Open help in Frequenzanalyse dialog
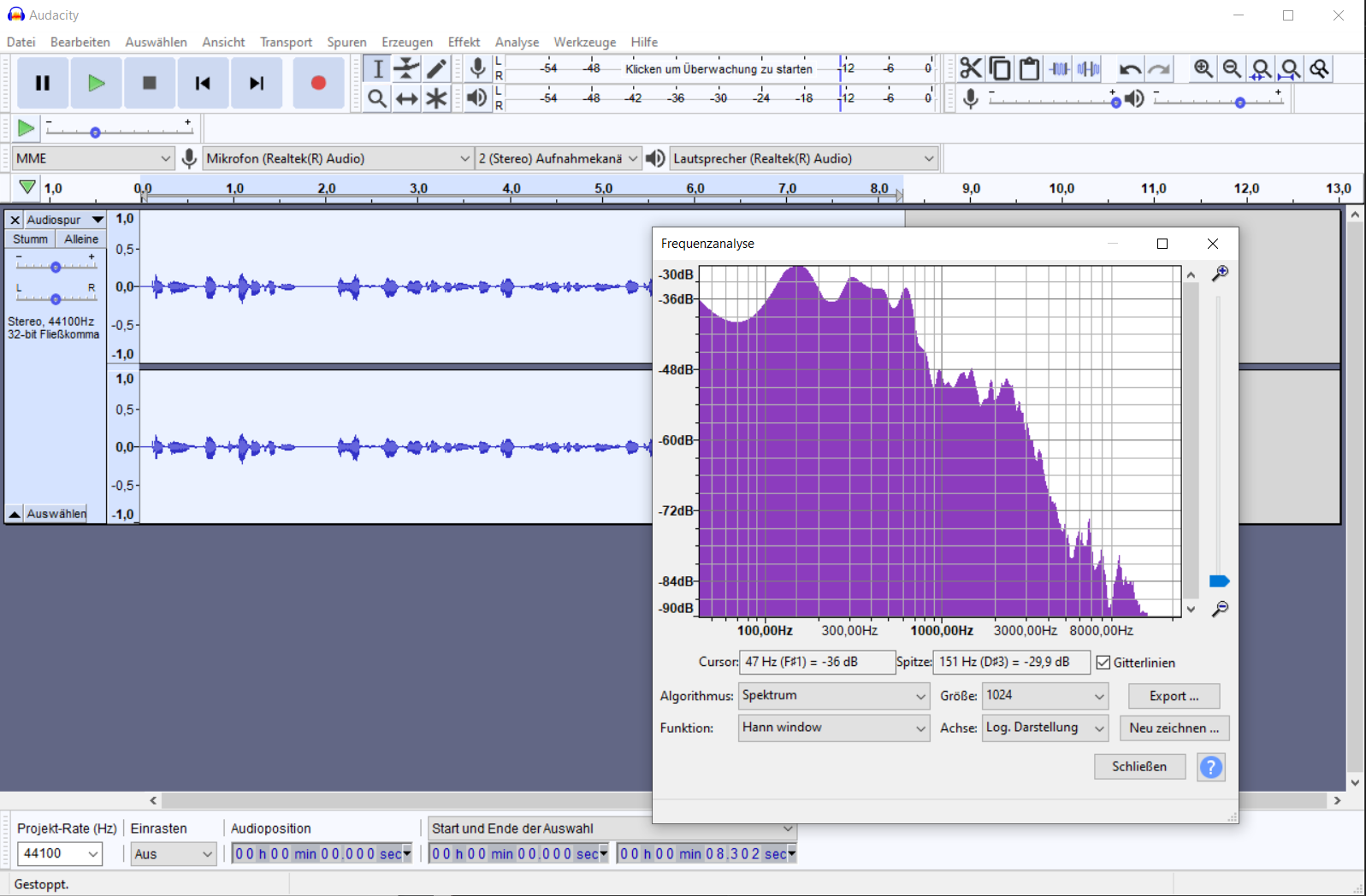The height and width of the screenshot is (896, 1366). 1211,767
